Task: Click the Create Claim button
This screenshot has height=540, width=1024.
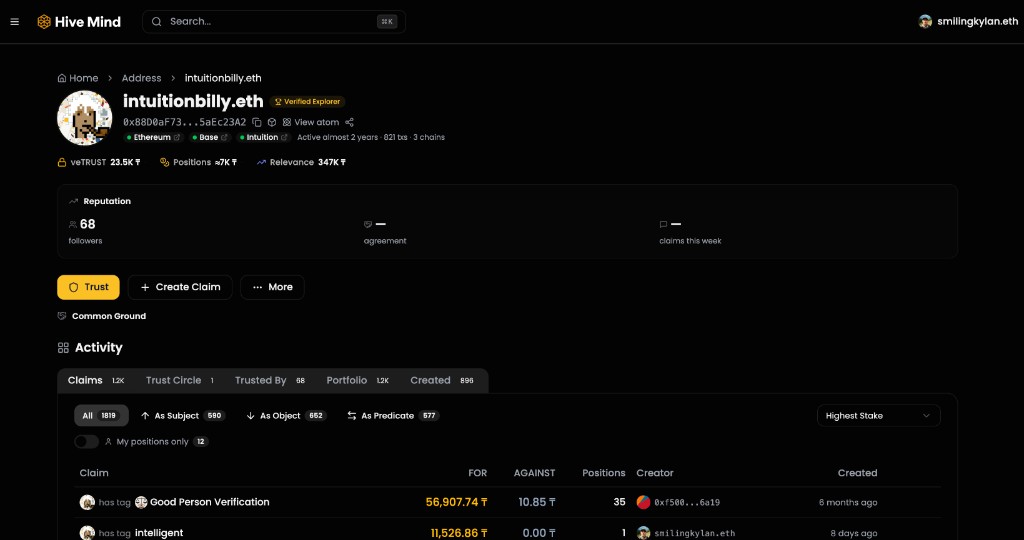Action: pyautogui.click(x=180, y=287)
